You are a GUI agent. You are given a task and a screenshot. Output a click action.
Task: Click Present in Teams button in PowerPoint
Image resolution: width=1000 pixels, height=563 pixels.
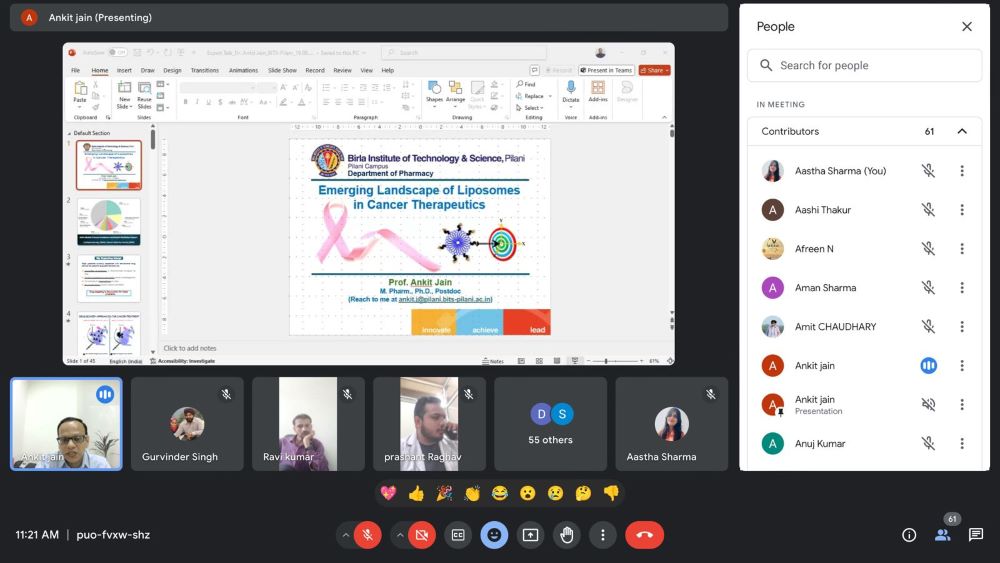click(x=606, y=70)
